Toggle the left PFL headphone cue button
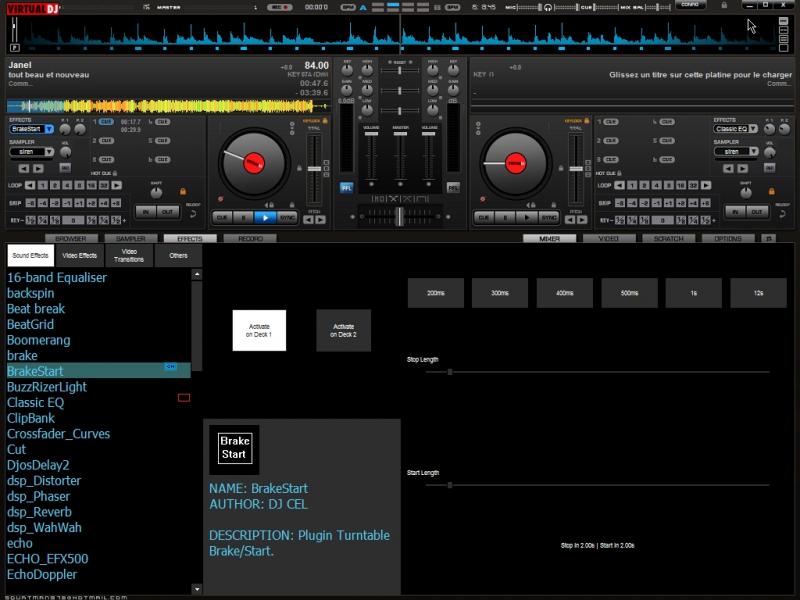 pyautogui.click(x=347, y=187)
